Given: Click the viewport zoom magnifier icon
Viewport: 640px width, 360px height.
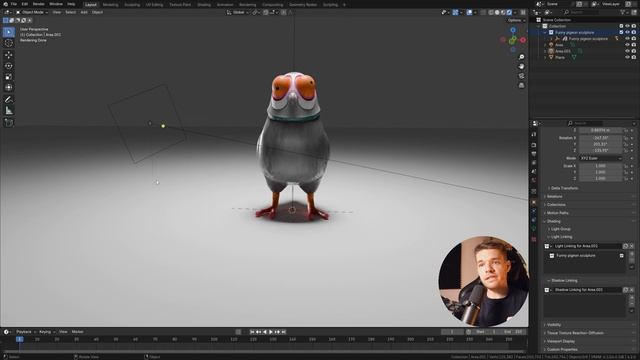Looking at the screenshot, I should tap(521, 57).
